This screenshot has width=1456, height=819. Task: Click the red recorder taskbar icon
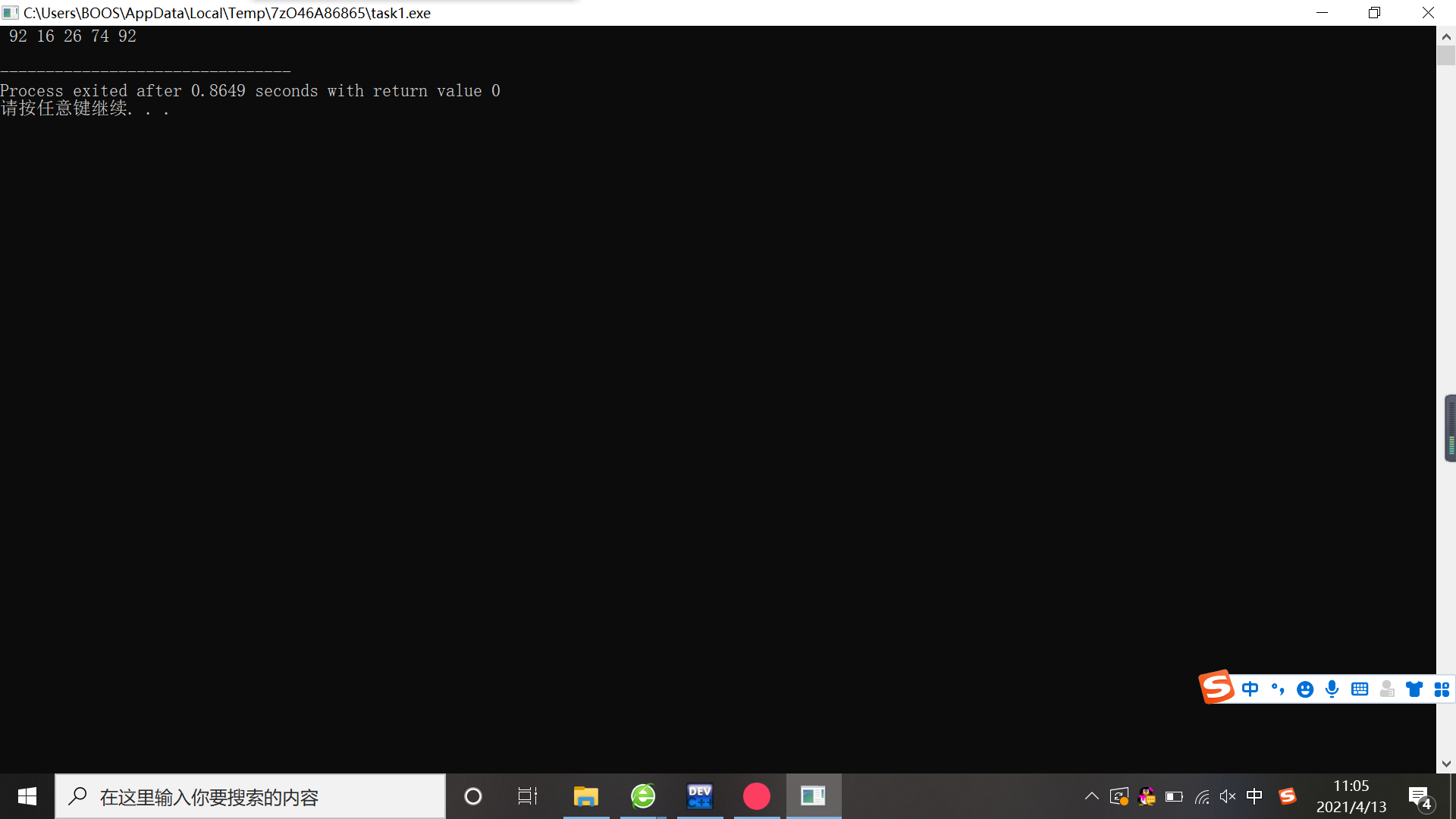pyautogui.click(x=756, y=796)
